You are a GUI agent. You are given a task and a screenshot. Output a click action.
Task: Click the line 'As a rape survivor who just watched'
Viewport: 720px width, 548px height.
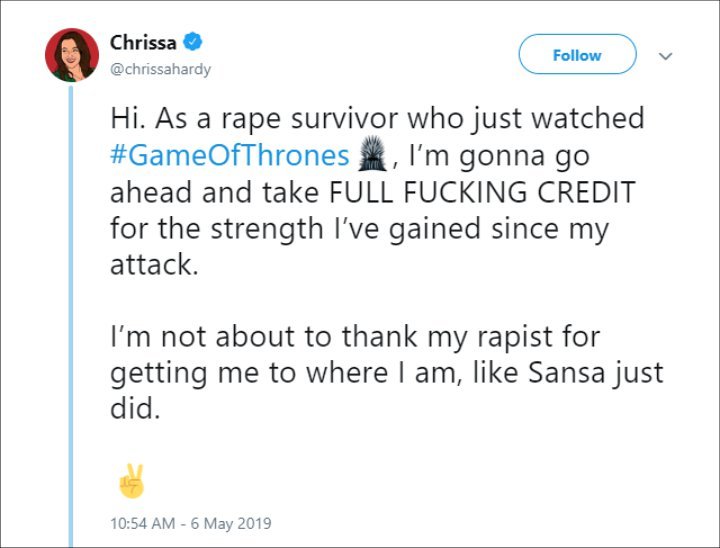click(399, 119)
